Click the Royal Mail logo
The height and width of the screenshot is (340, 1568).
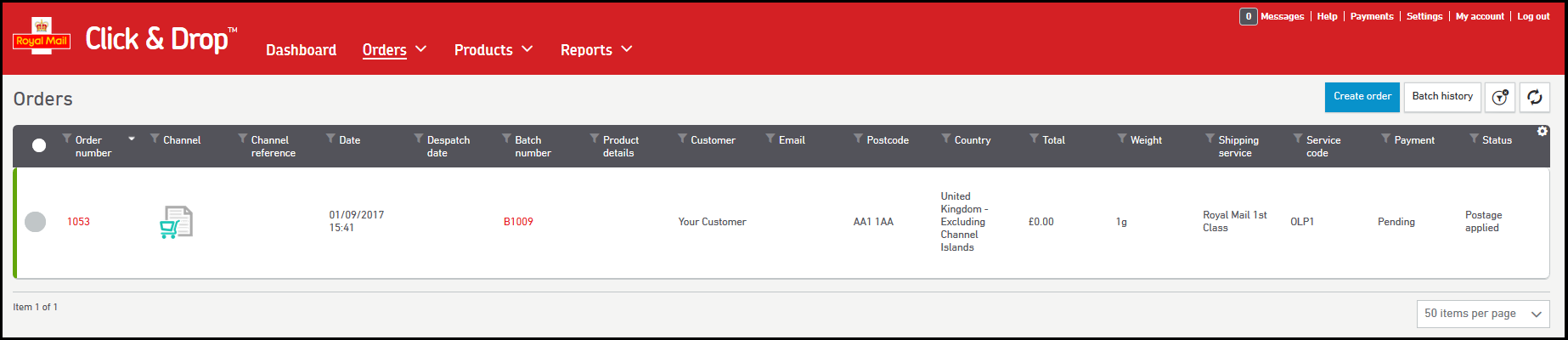(x=42, y=37)
